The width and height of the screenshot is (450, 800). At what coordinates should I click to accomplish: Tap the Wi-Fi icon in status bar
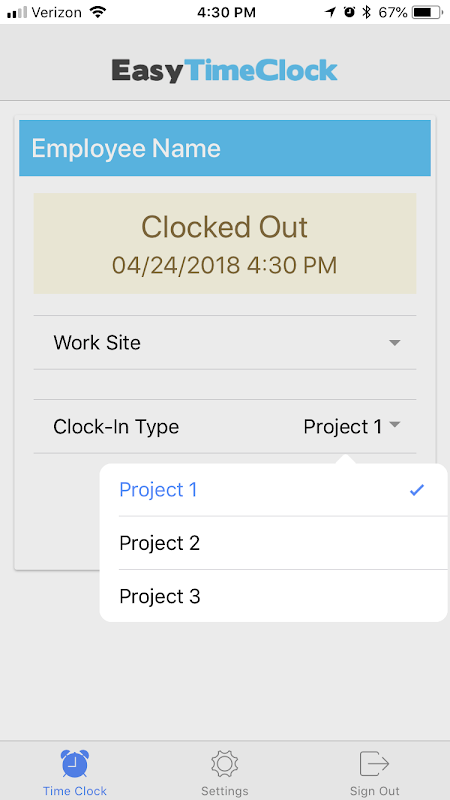click(97, 12)
